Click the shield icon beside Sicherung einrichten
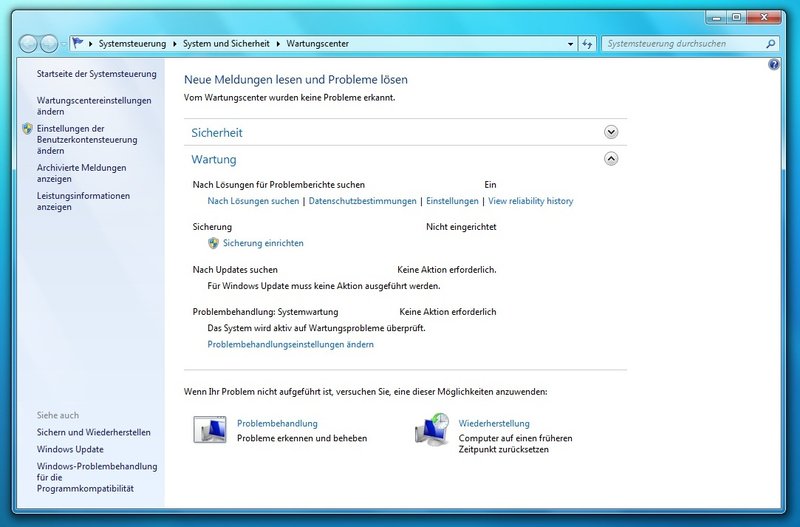This screenshot has width=800, height=527. tap(213, 243)
